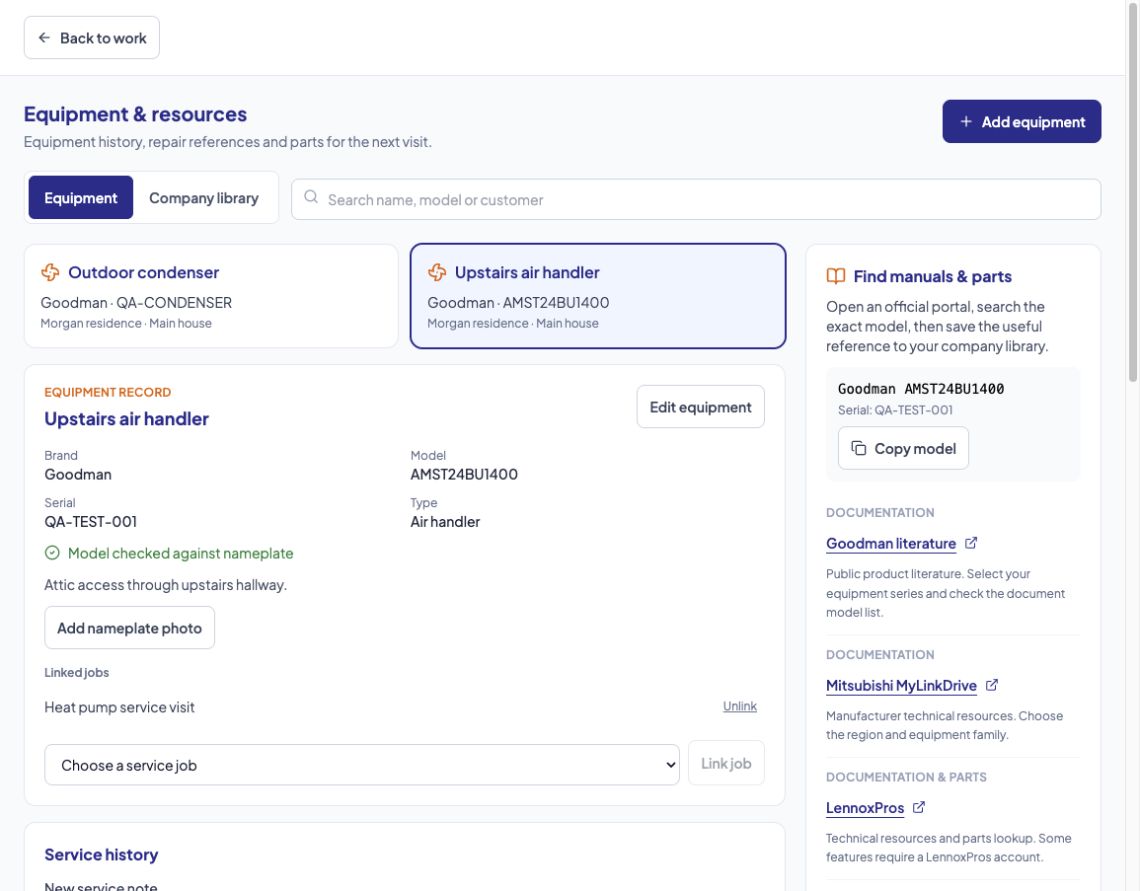The width and height of the screenshot is (1140, 891).
Task: Click Goodman AMST24BU1400 text in manuals panel
Action: (x=920, y=389)
